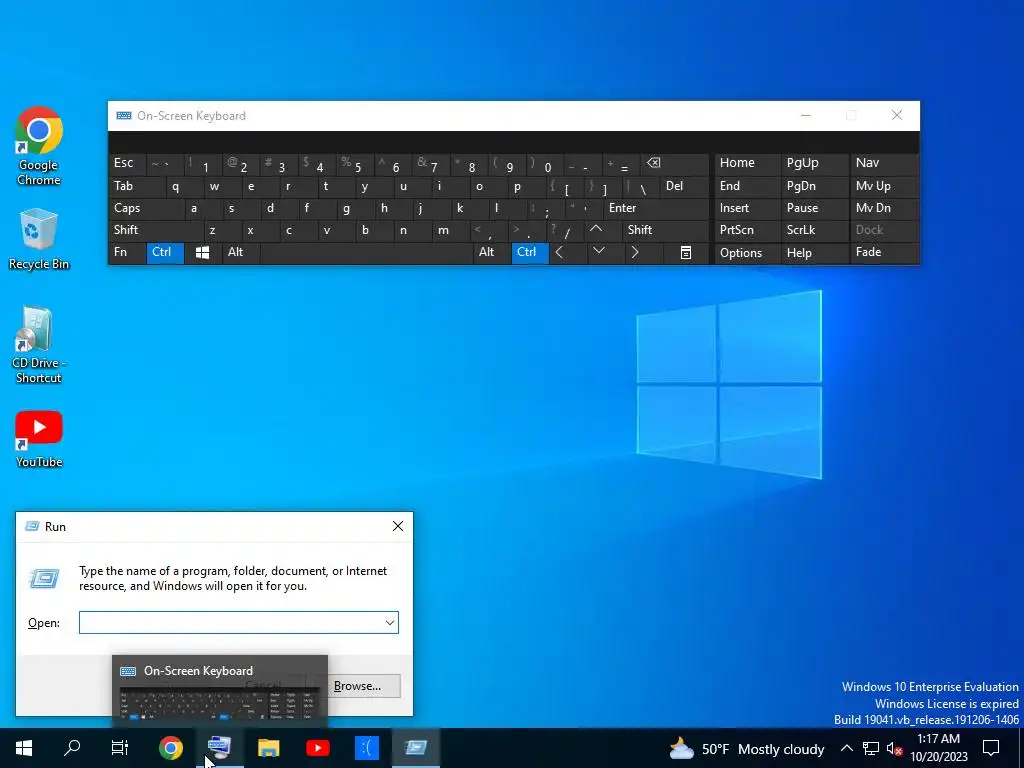Click the Mv Up key on On-Screen Keyboard
The image size is (1024, 768).
point(884,186)
